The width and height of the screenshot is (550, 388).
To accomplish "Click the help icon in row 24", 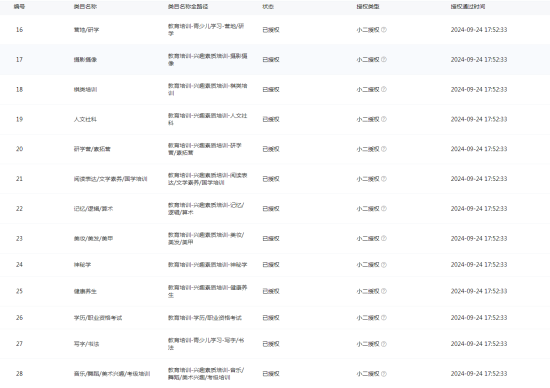I will 384,265.
